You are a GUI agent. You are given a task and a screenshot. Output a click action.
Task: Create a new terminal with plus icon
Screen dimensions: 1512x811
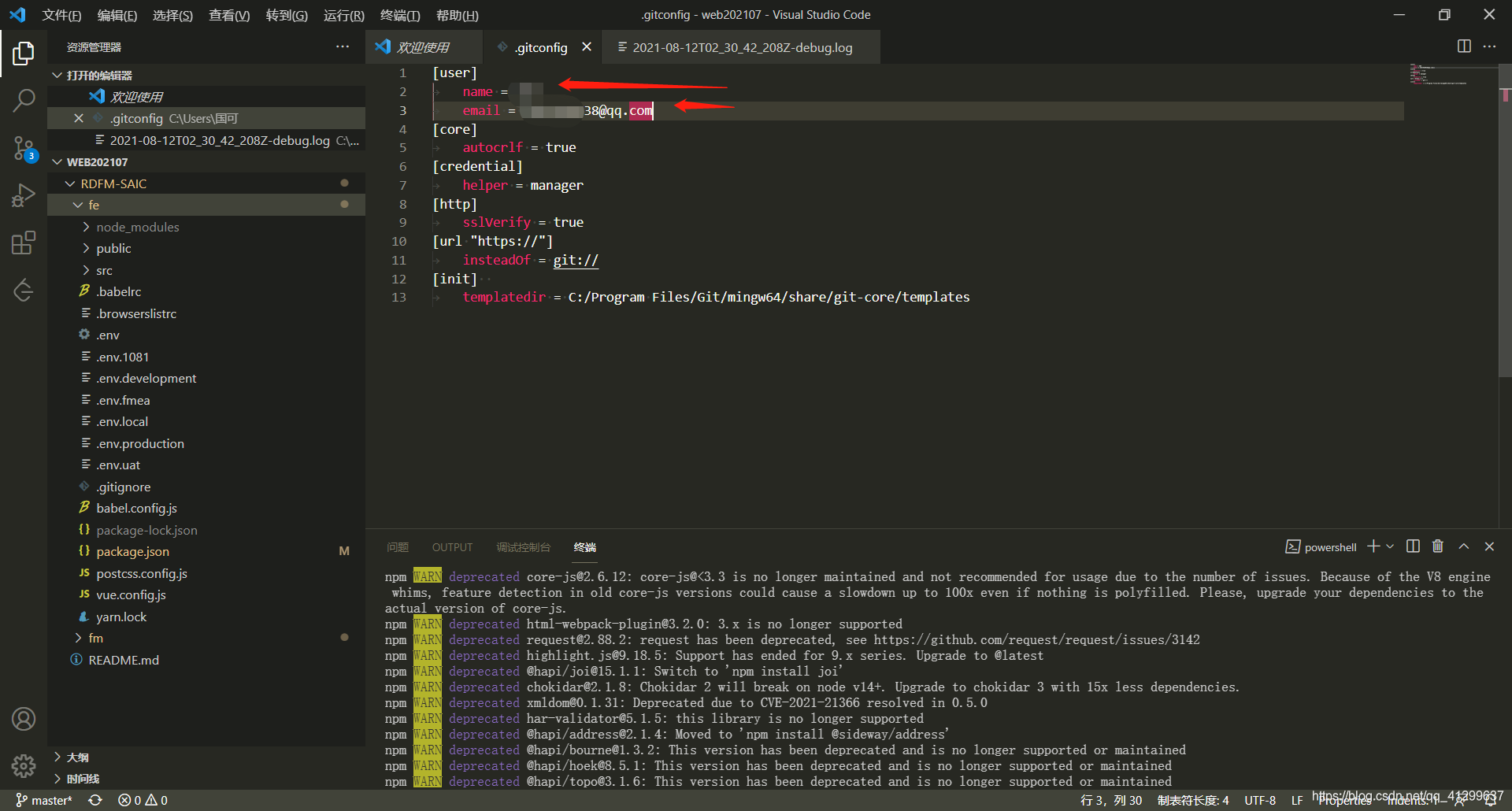[1373, 546]
